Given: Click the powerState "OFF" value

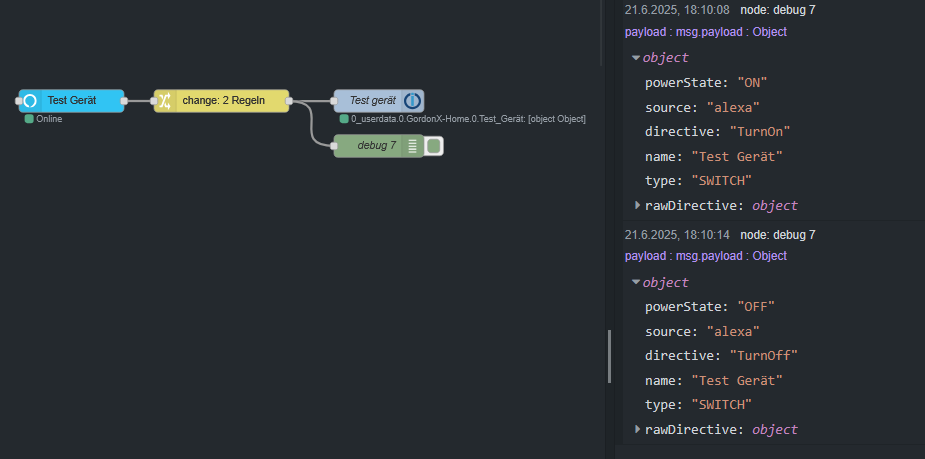Looking at the screenshot, I should 756,306.
